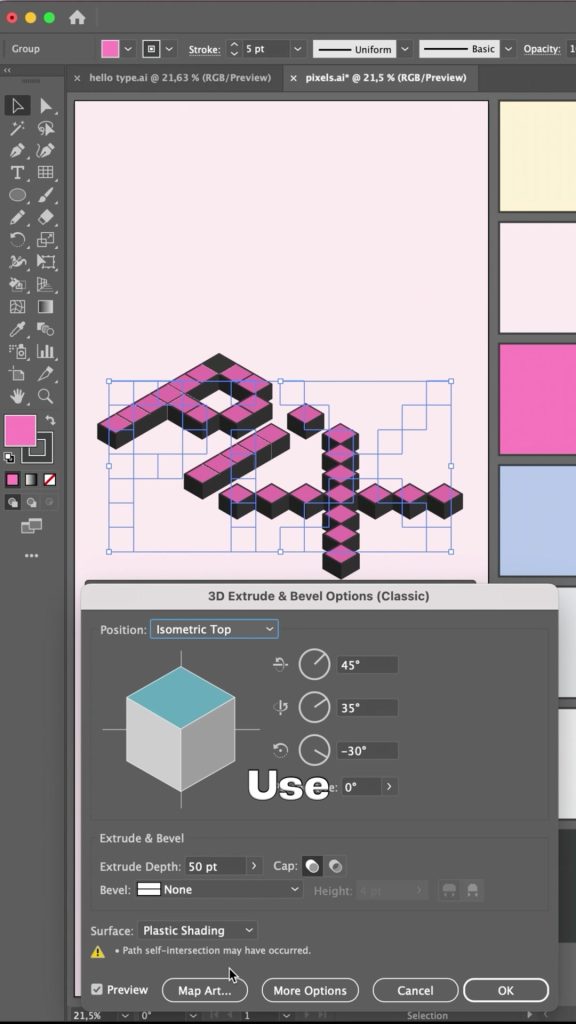Image resolution: width=576 pixels, height=1024 pixels.
Task: Select the Symbol Sprayer tool
Action: point(18,351)
